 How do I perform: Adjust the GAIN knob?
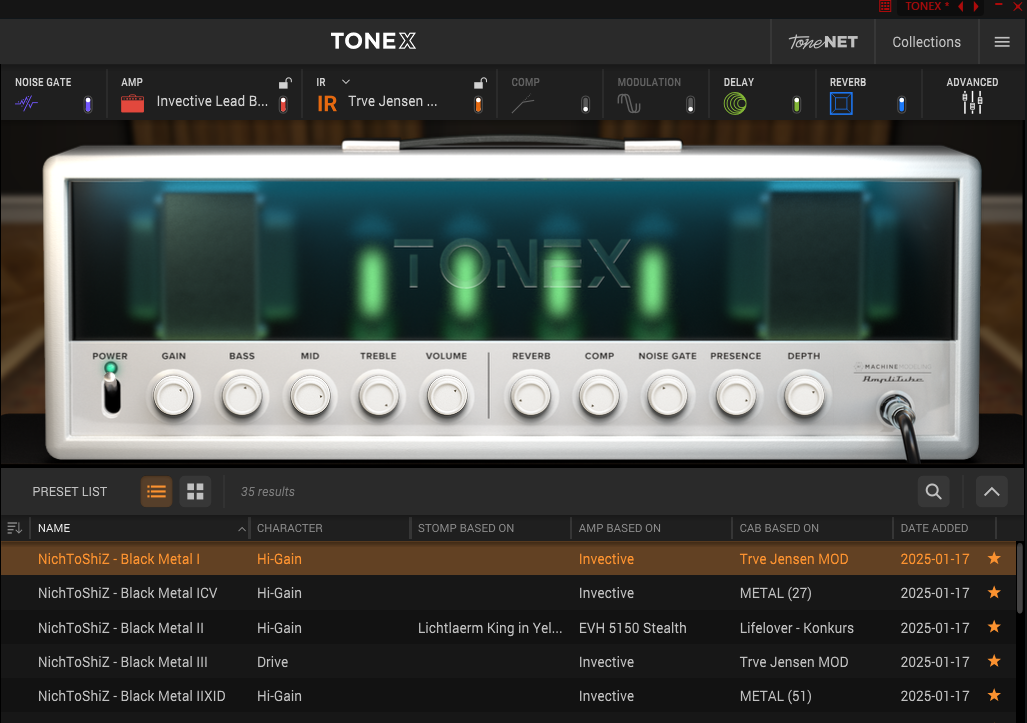[x=174, y=396]
